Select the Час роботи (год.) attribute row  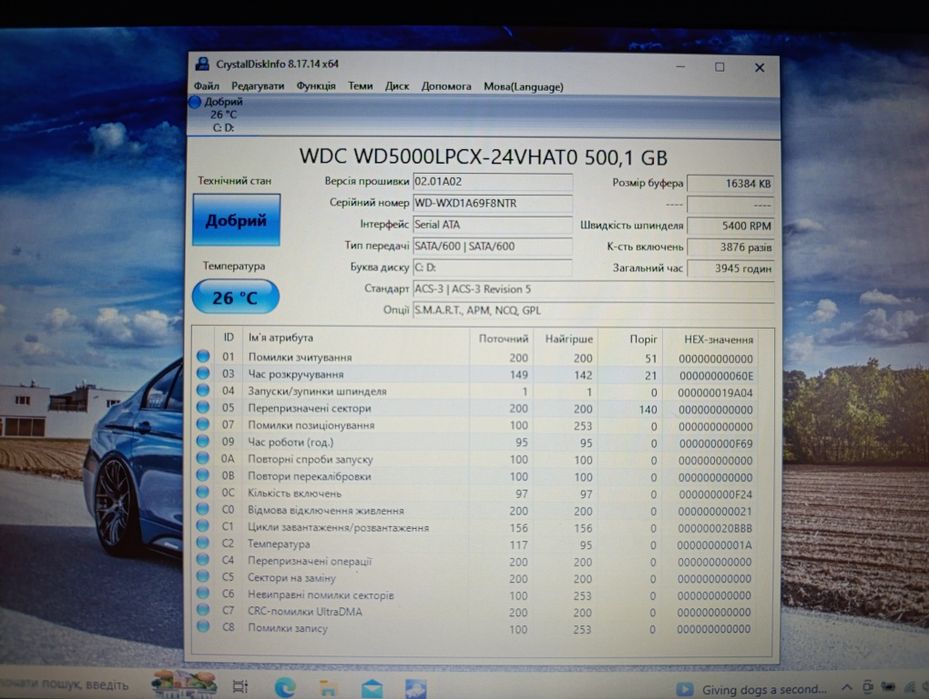point(474,442)
